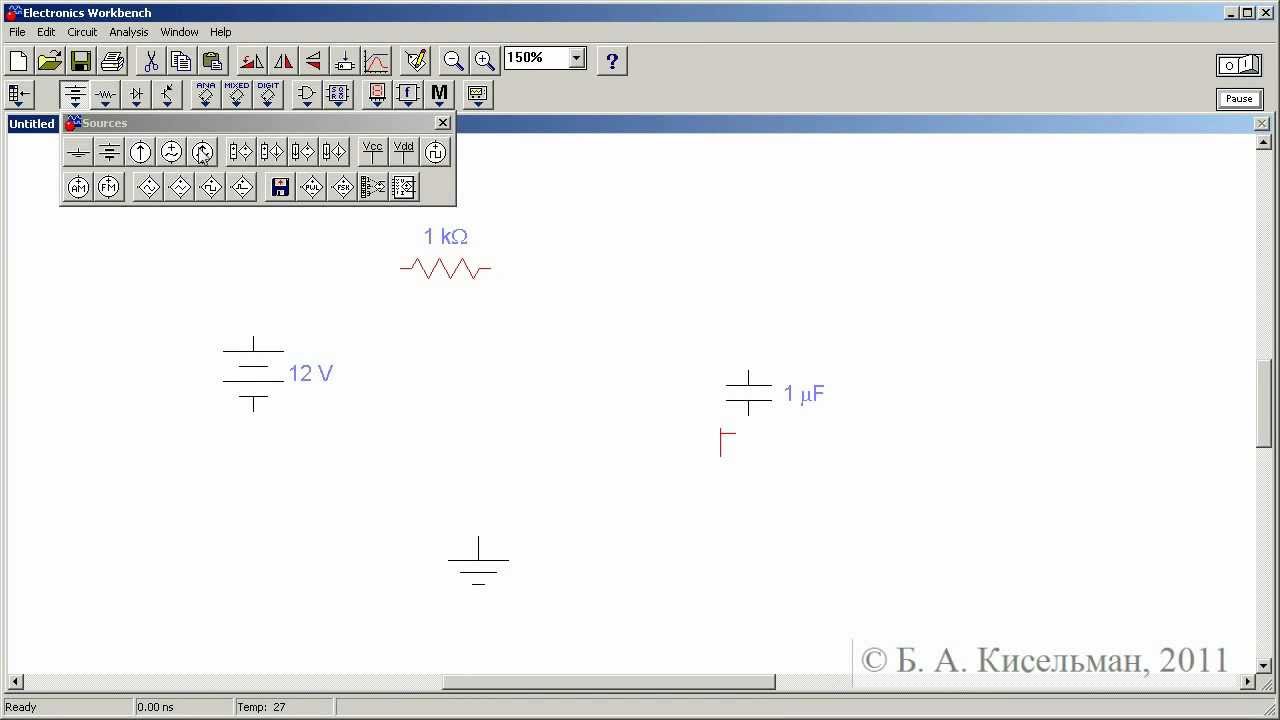Open the Miscellaneous (M) parts bin
Screen dimensions: 1280x720
click(439, 95)
